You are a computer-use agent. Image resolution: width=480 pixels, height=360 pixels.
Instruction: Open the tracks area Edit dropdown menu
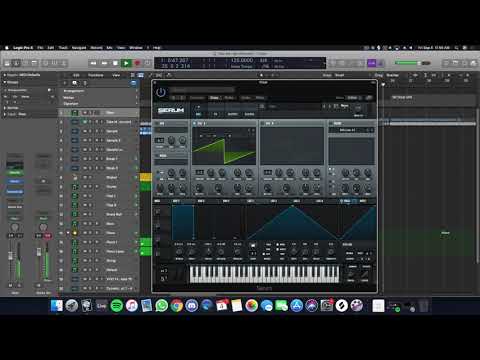pyautogui.click(x=76, y=75)
